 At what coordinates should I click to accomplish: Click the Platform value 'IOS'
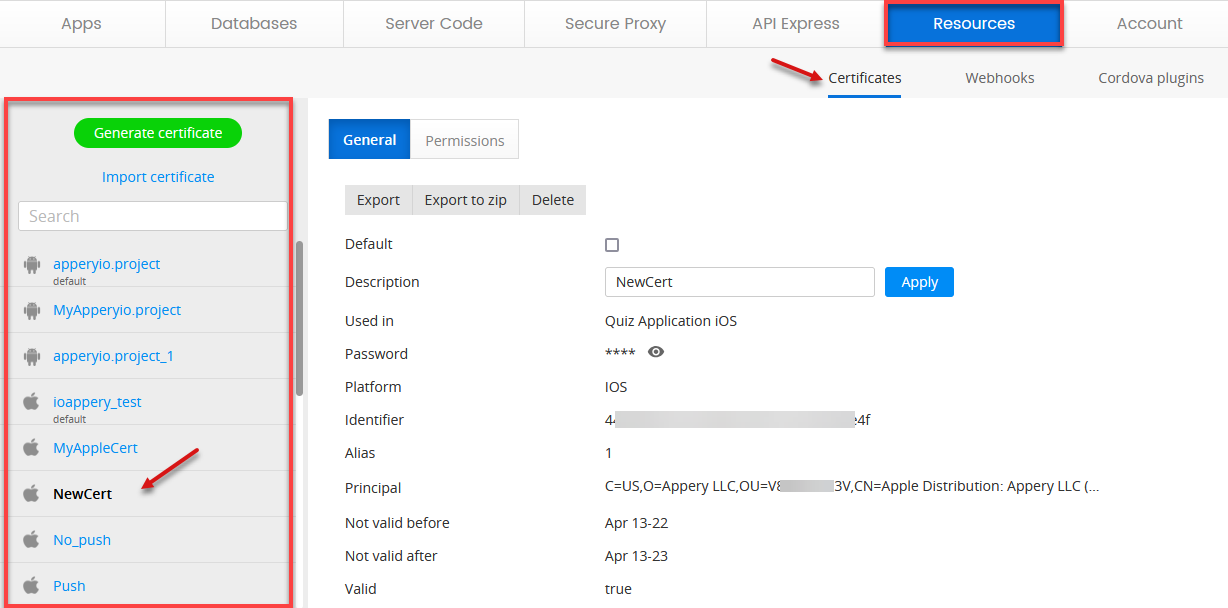click(616, 387)
